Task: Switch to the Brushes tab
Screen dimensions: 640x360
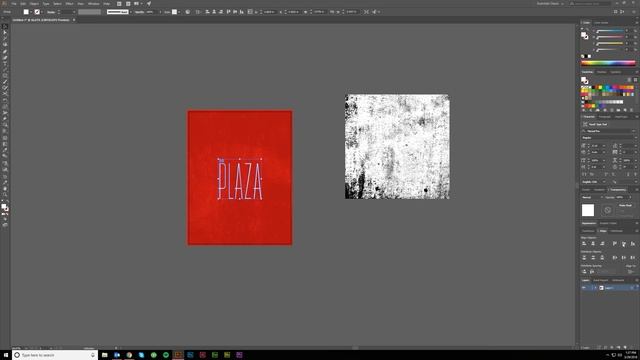Action: point(602,72)
